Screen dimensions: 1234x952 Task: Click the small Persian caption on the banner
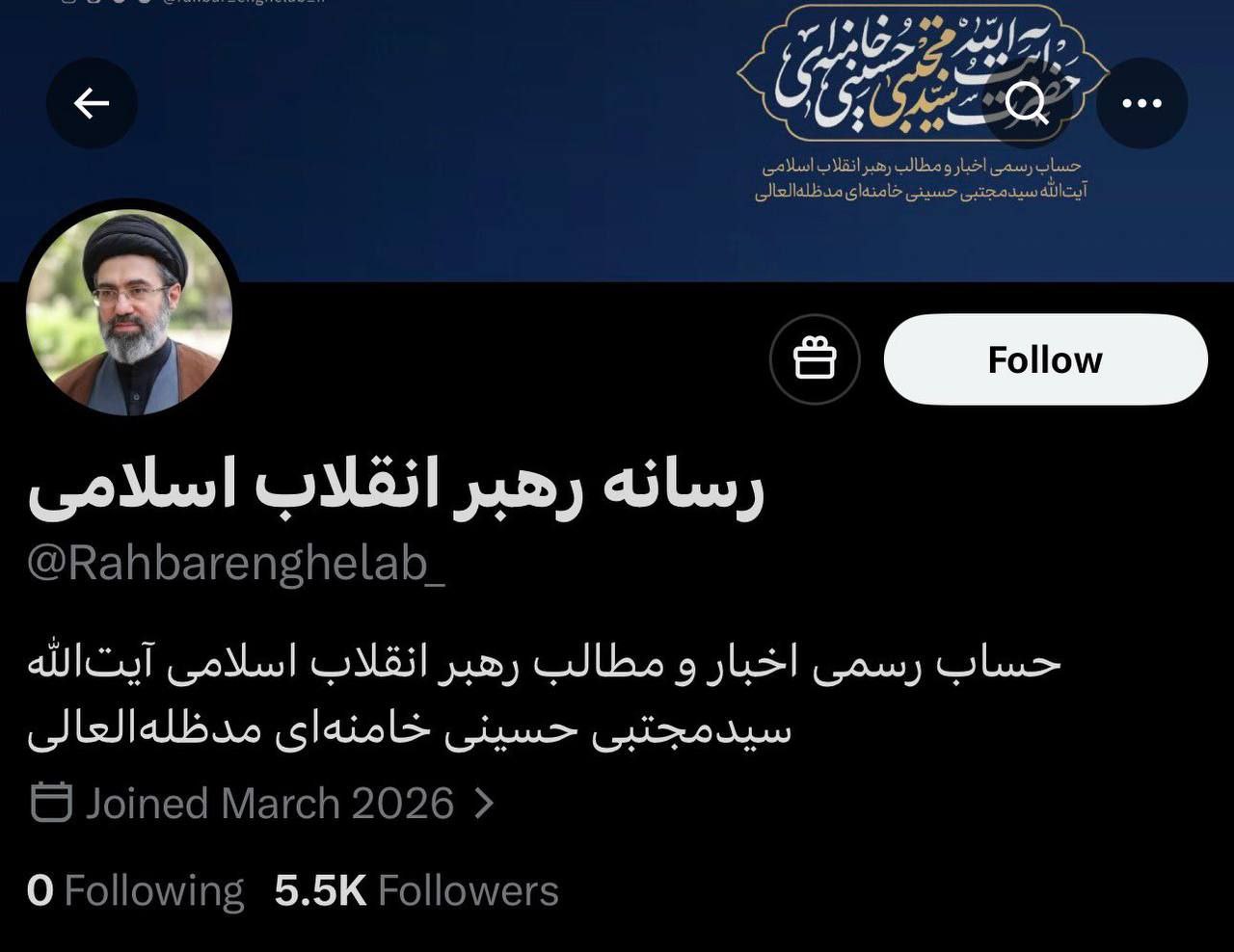(x=922, y=179)
